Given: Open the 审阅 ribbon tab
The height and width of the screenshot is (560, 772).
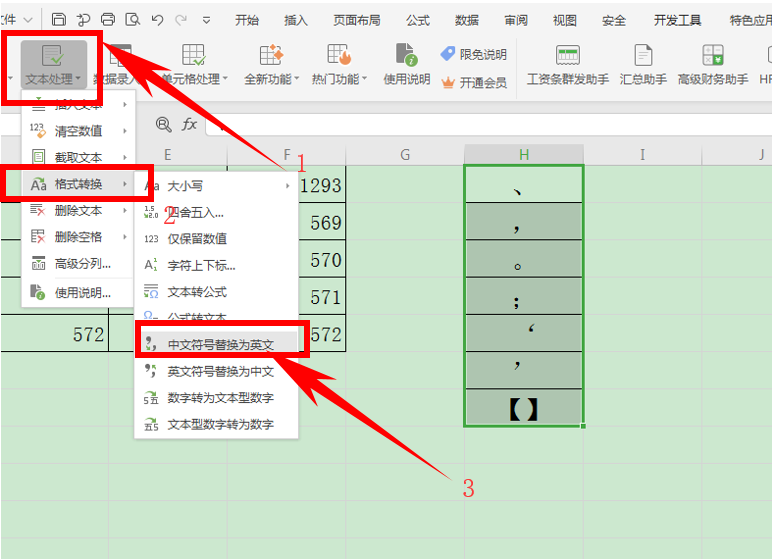Looking at the screenshot, I should (x=516, y=20).
